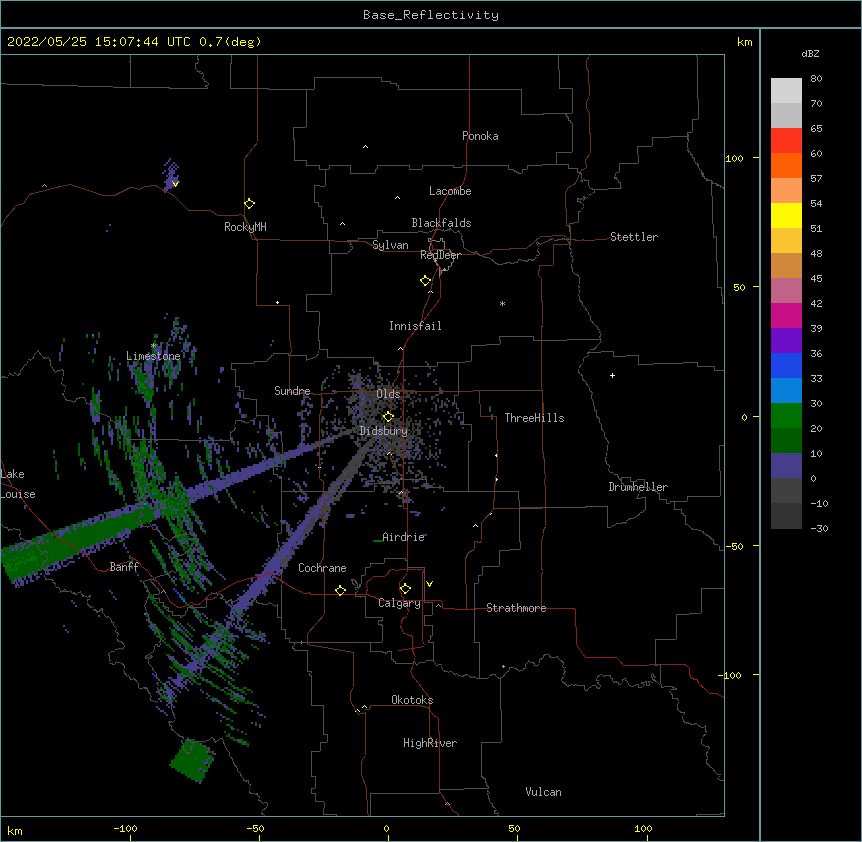Image resolution: width=862 pixels, height=842 pixels.
Task: Click the Sylvan label
Action: pyautogui.click(x=390, y=245)
